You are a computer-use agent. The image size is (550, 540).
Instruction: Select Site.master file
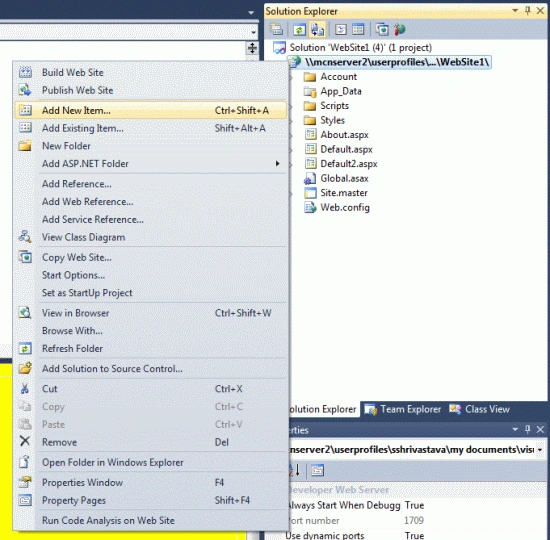click(x=336, y=193)
